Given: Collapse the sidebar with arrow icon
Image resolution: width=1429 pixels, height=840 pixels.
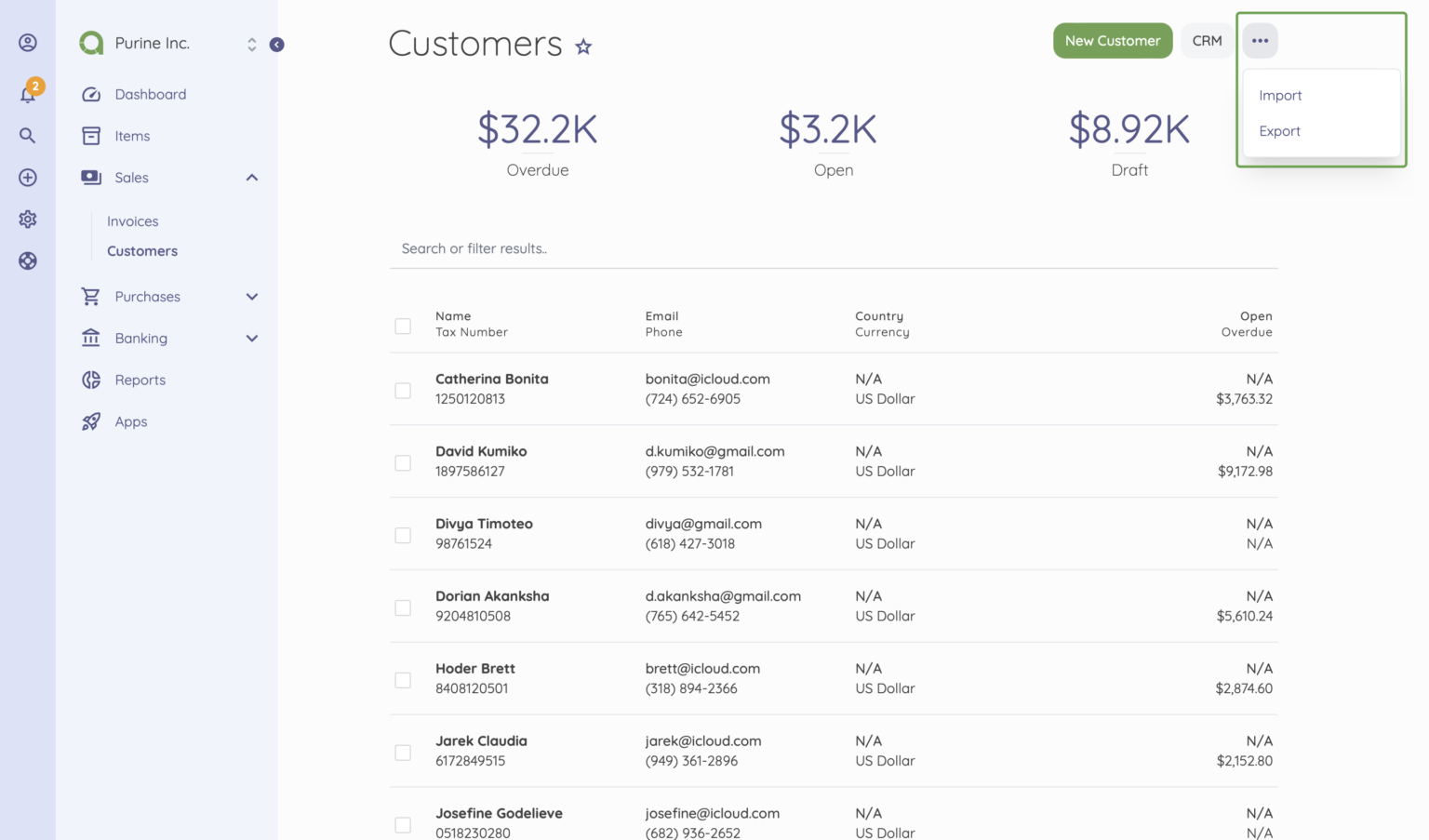Looking at the screenshot, I should (x=276, y=45).
